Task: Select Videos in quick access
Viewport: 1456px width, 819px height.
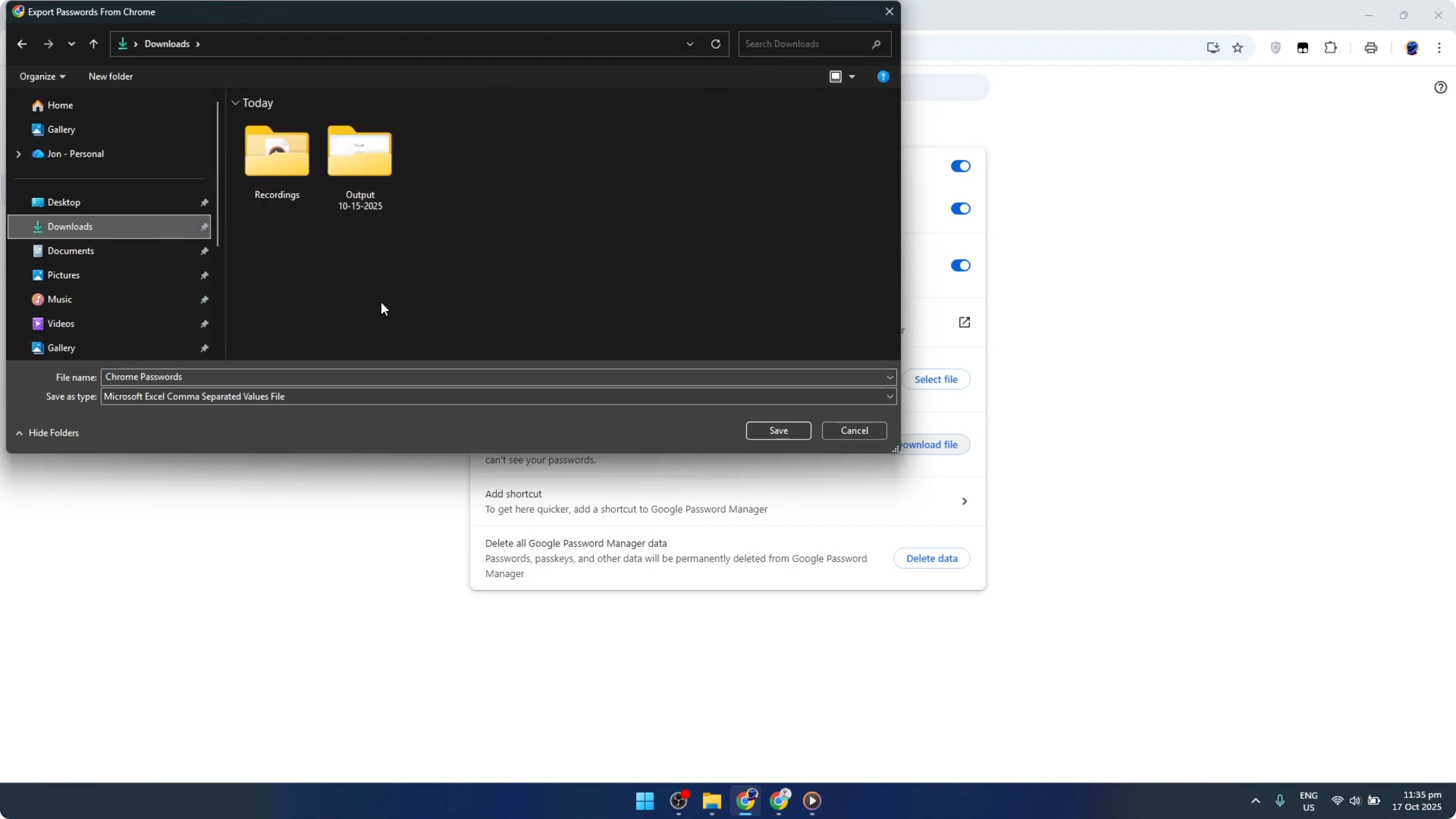Action: pos(110,324)
